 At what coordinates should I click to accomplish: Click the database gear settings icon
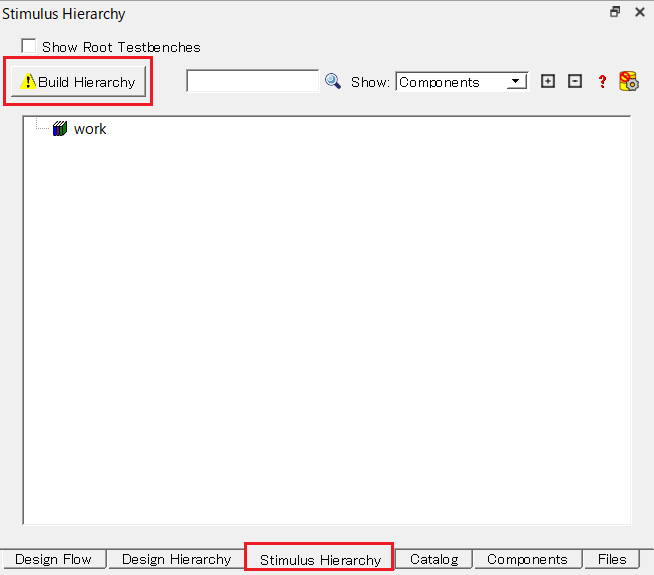(x=629, y=82)
